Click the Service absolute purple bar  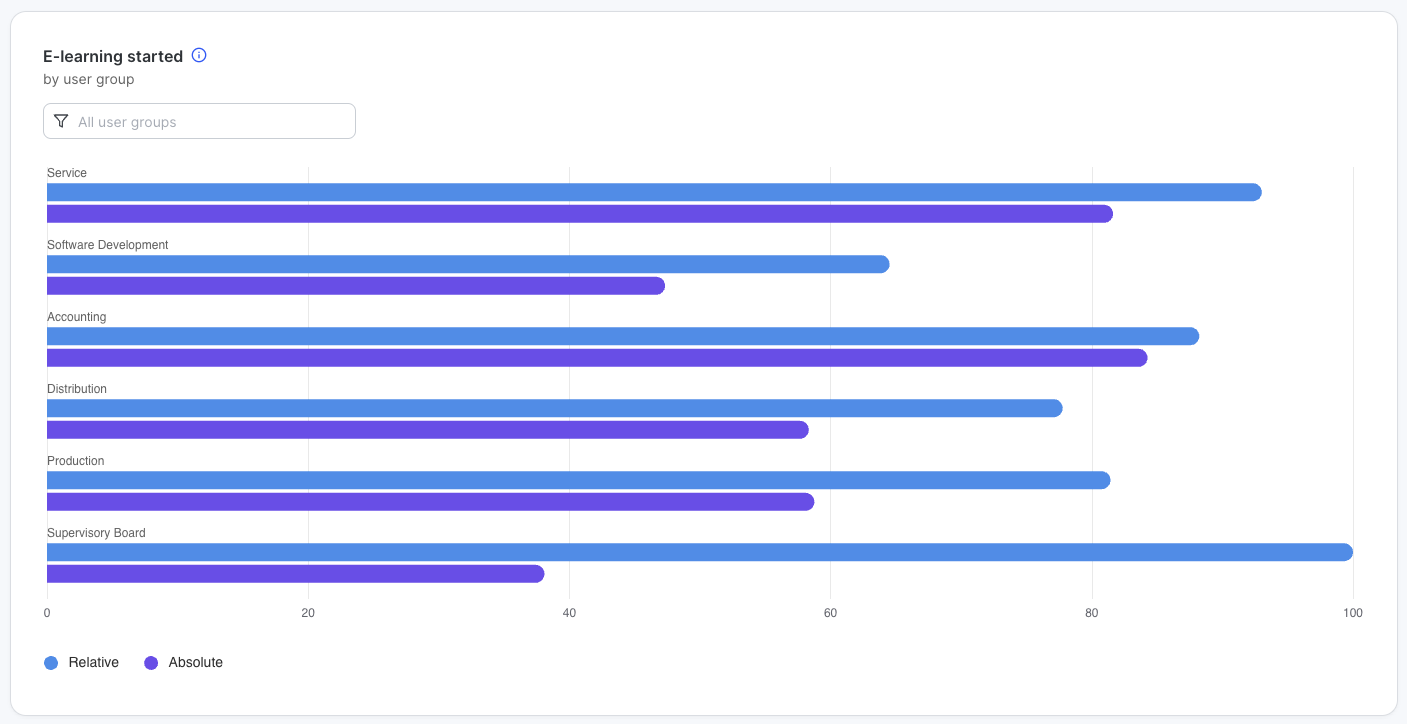580,214
